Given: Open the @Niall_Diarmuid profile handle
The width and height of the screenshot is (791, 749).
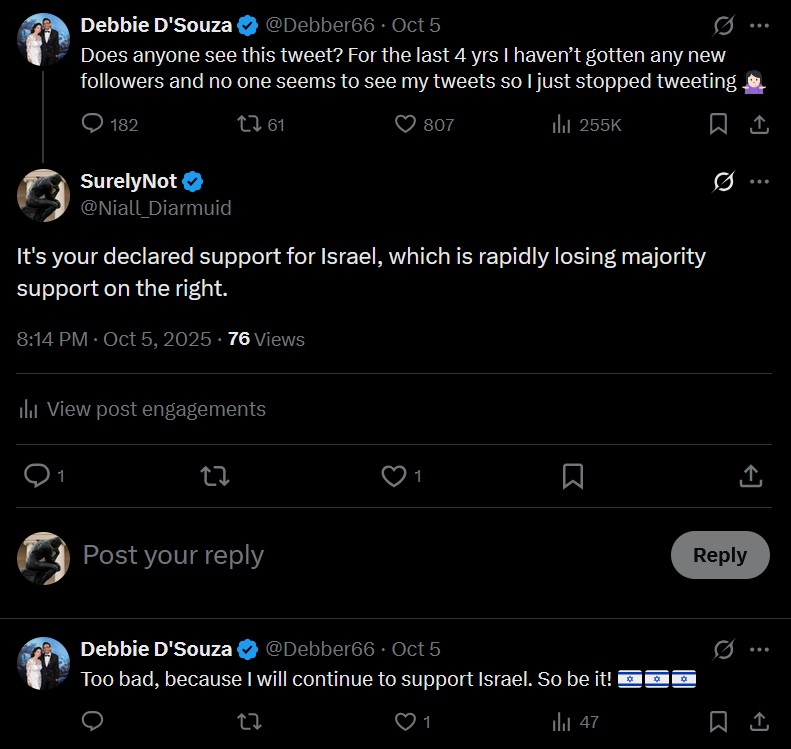Looking at the screenshot, I should tap(155, 208).
